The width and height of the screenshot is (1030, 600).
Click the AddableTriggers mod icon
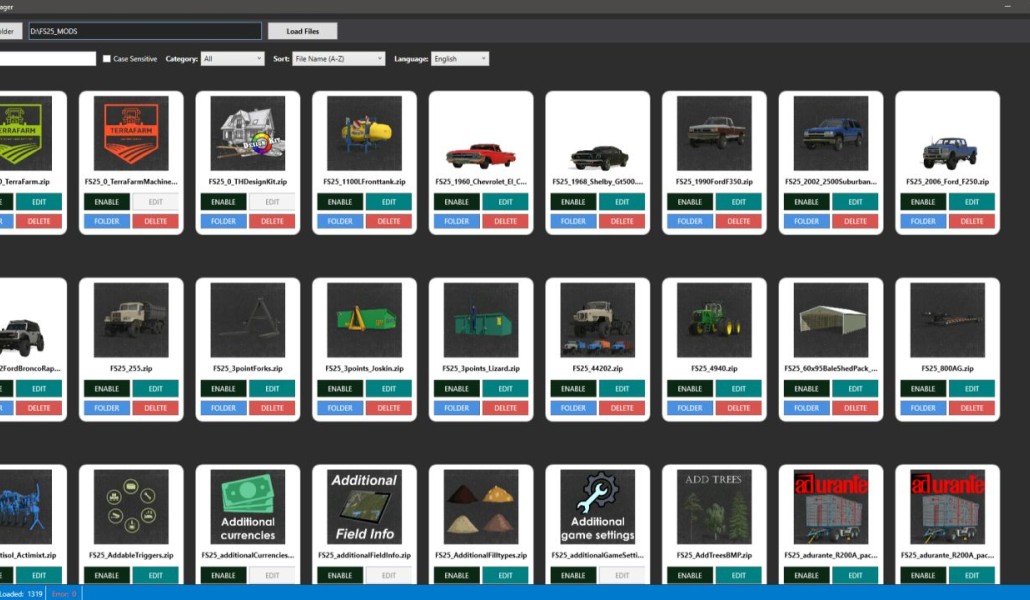pos(131,507)
